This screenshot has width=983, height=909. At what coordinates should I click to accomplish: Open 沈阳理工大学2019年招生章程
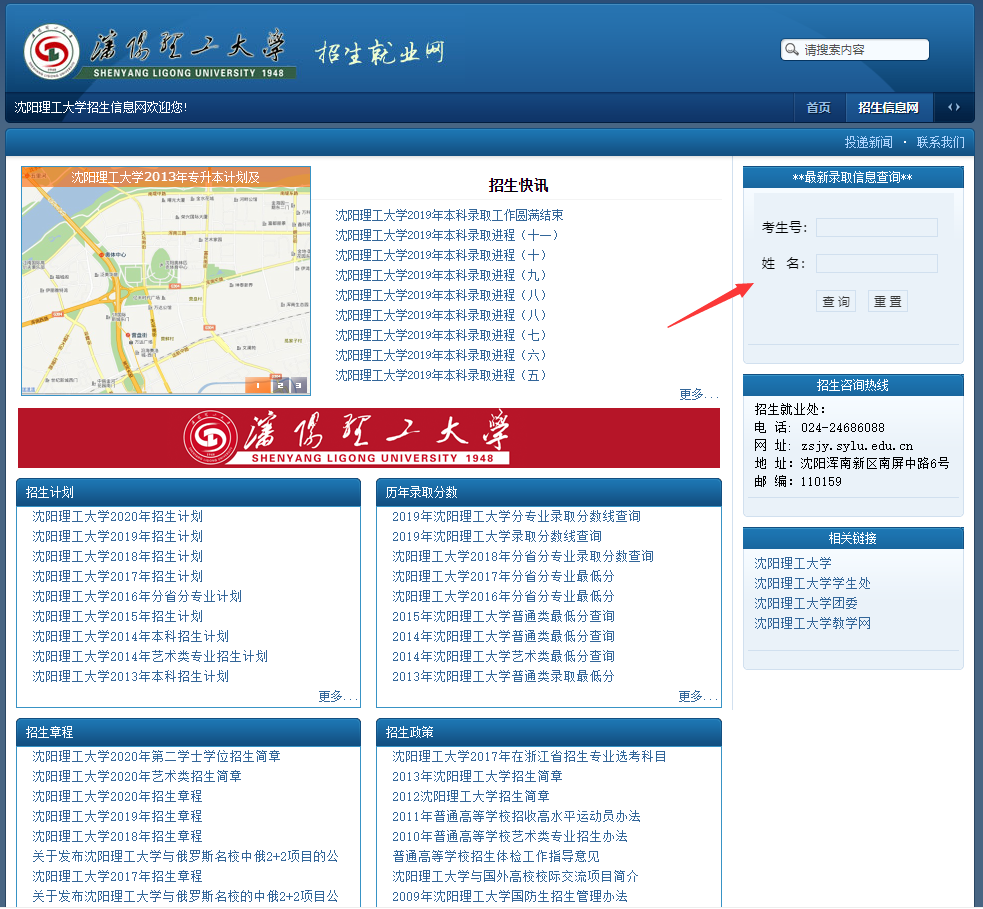point(117,817)
